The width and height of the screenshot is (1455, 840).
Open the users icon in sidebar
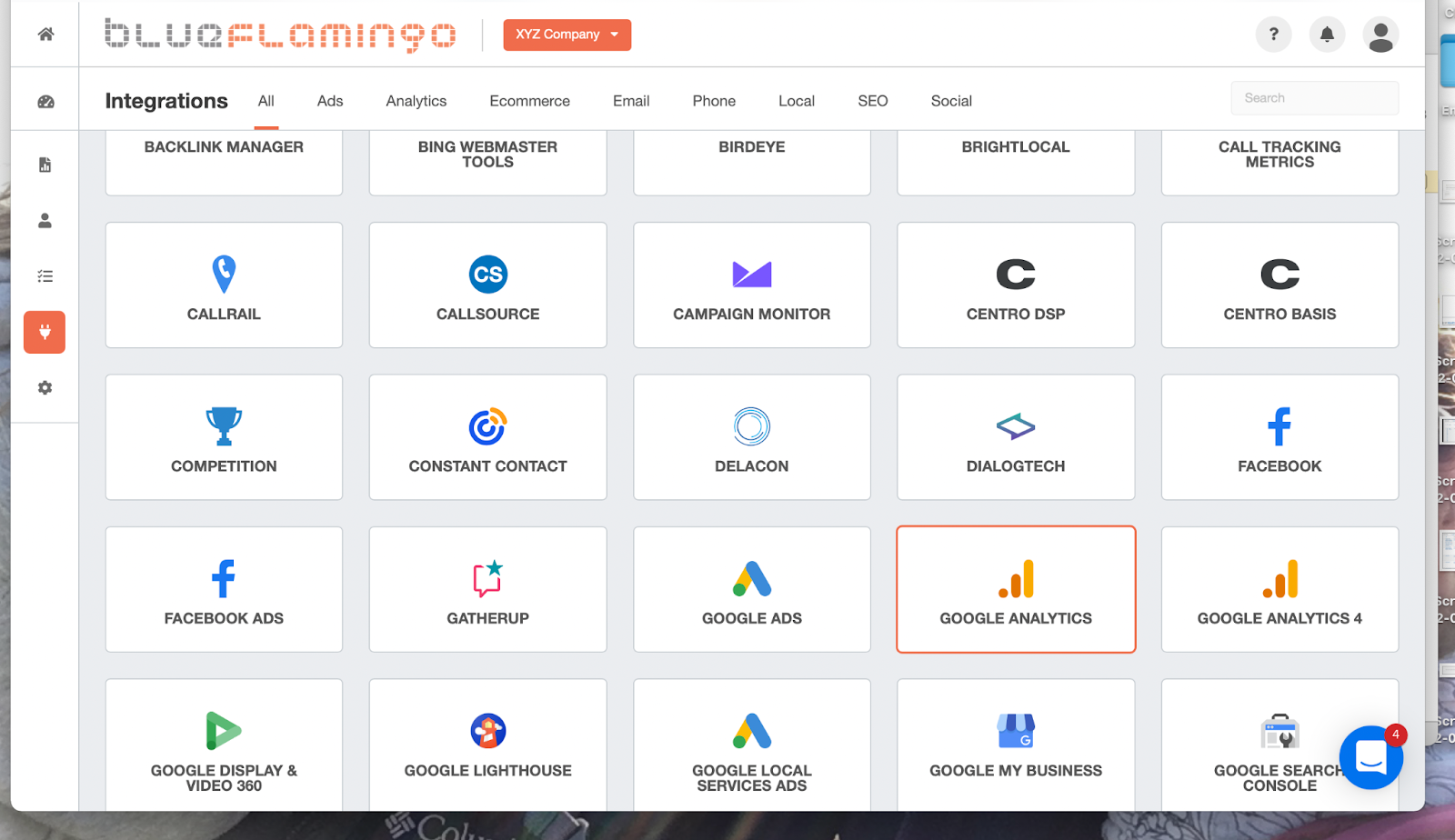point(45,221)
